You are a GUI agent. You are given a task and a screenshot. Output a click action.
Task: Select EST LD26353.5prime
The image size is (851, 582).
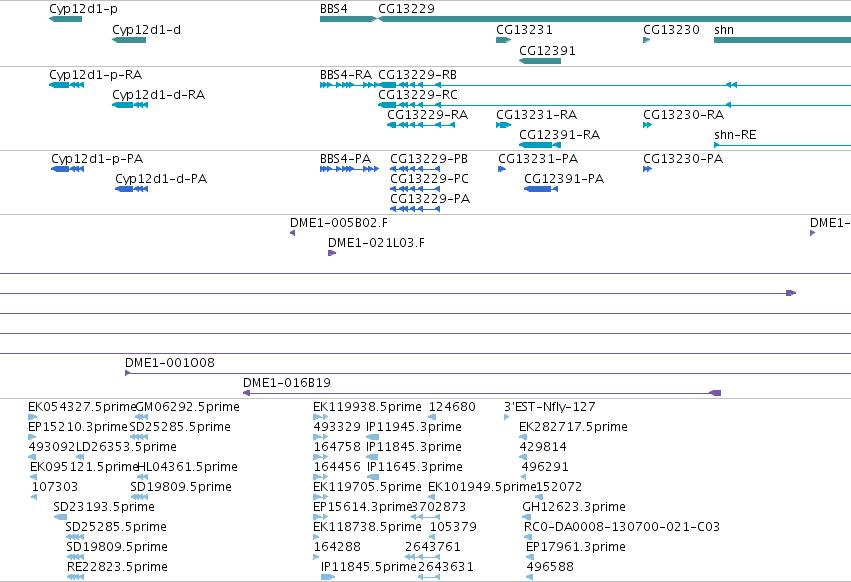point(79,457)
